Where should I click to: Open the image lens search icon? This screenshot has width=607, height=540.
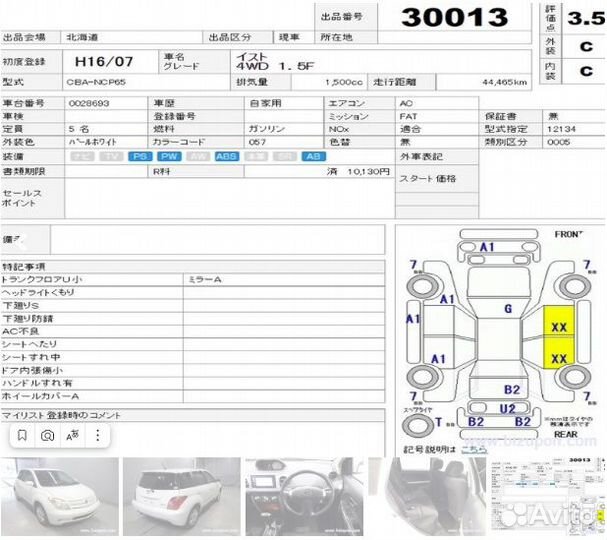point(47,436)
